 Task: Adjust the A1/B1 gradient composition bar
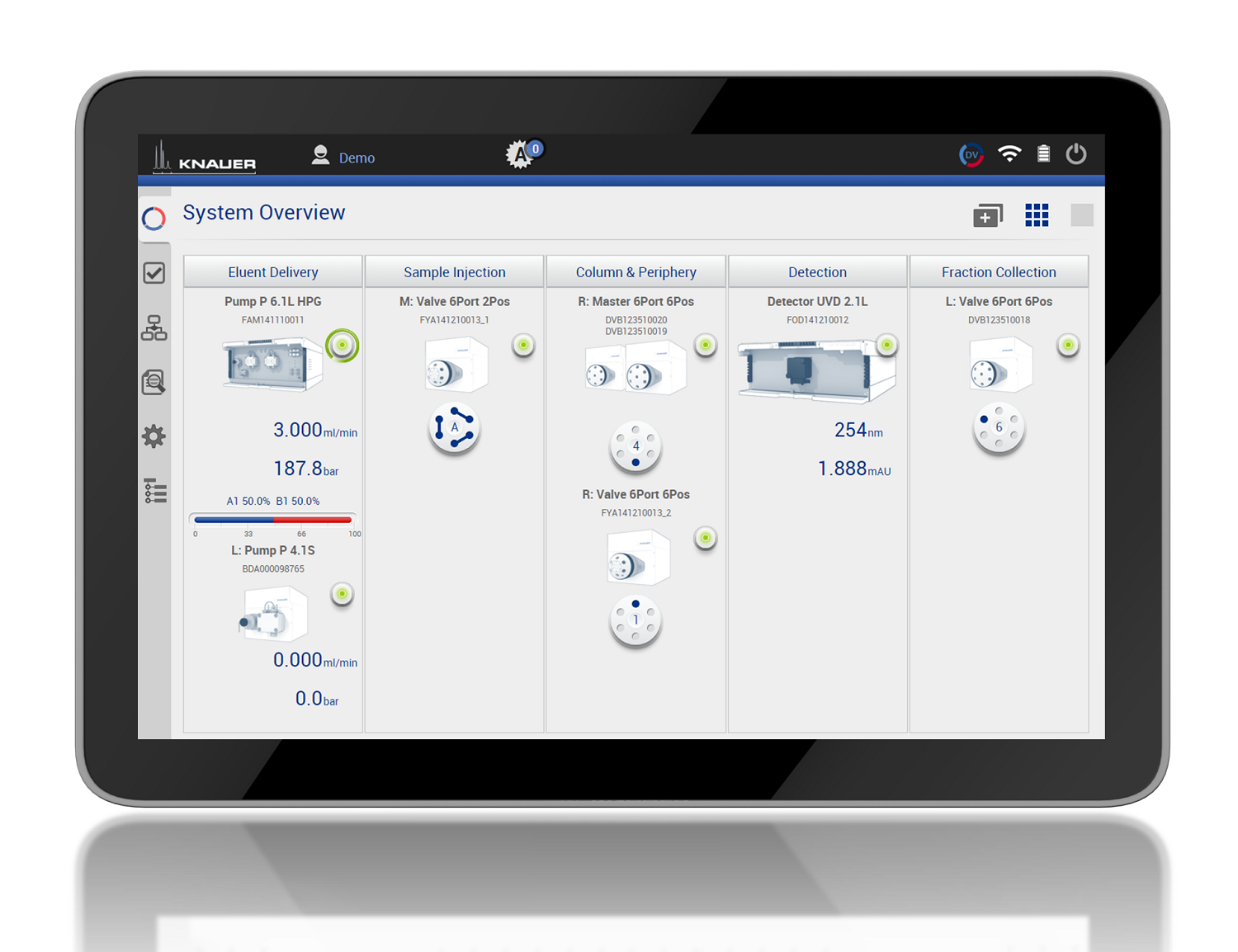(x=272, y=520)
